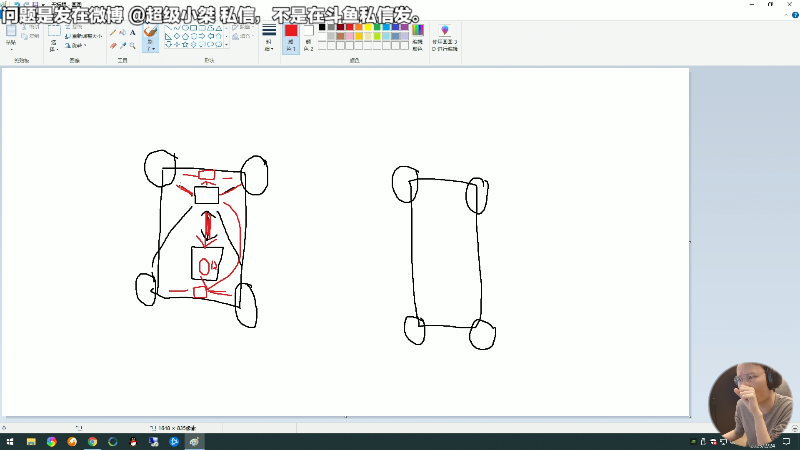Image resolution: width=800 pixels, height=450 pixels.
Task: Click the Paste clipboard icon
Action: pos(11,31)
